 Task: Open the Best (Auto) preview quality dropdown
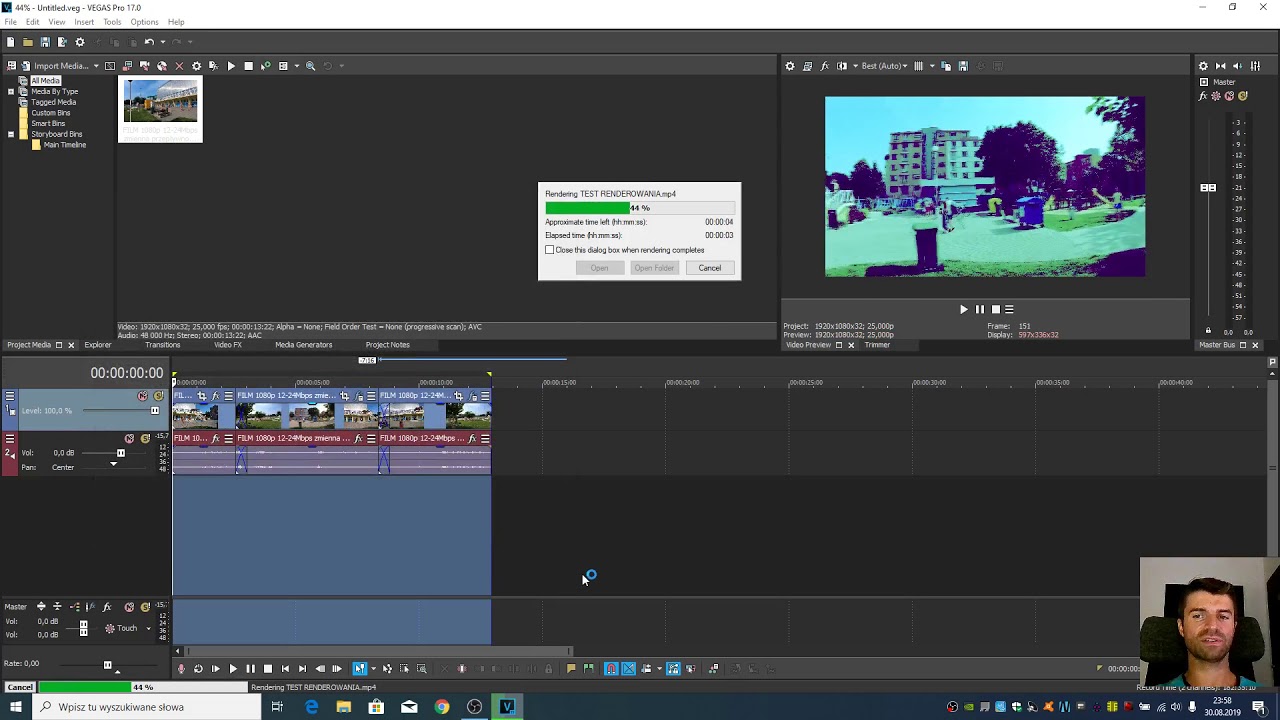884,66
